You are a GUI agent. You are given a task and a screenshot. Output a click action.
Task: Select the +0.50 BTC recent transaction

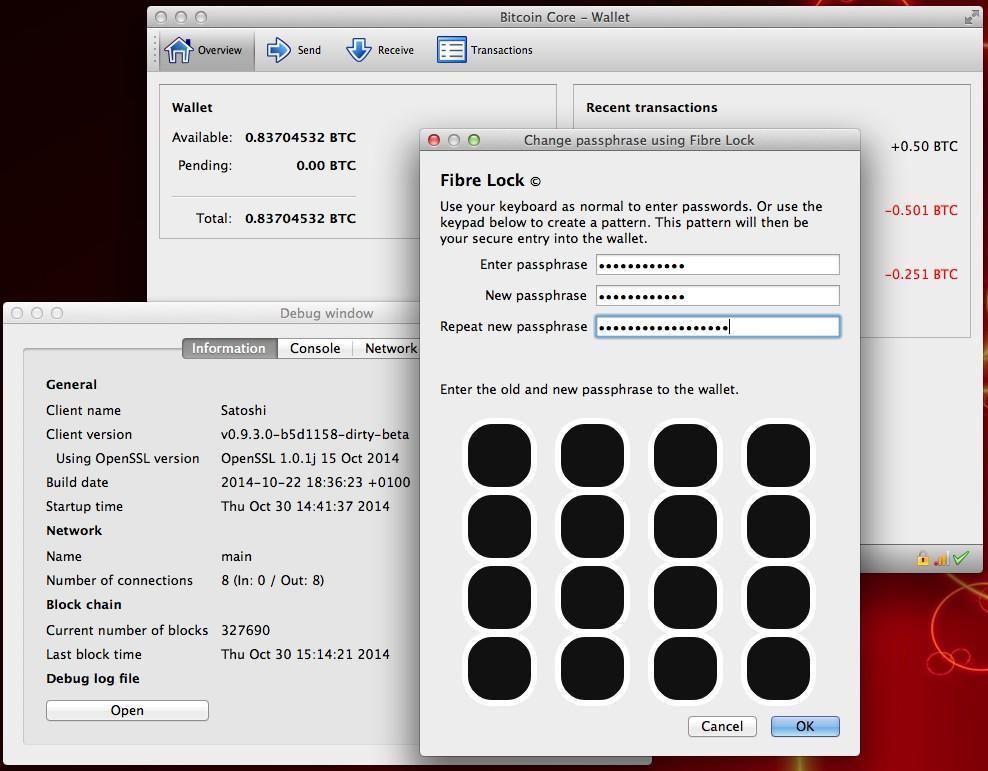(924, 147)
